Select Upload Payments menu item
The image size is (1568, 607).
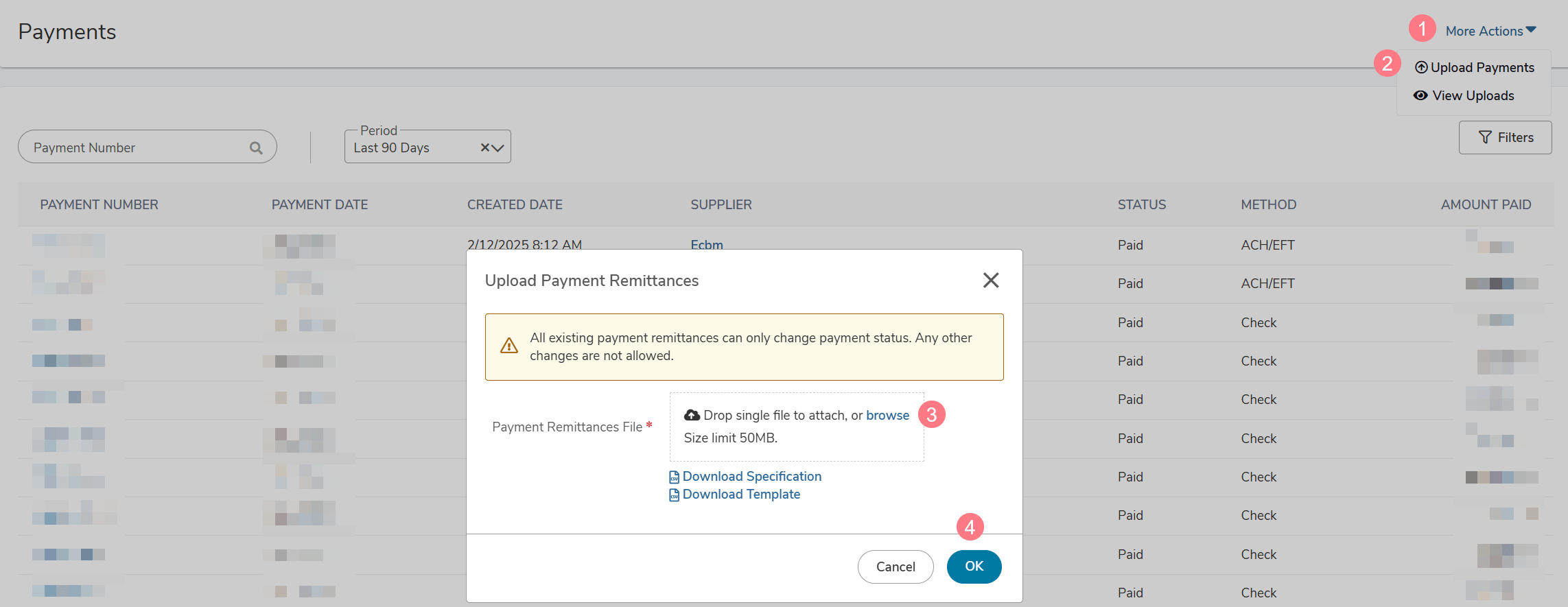pyautogui.click(x=1482, y=67)
